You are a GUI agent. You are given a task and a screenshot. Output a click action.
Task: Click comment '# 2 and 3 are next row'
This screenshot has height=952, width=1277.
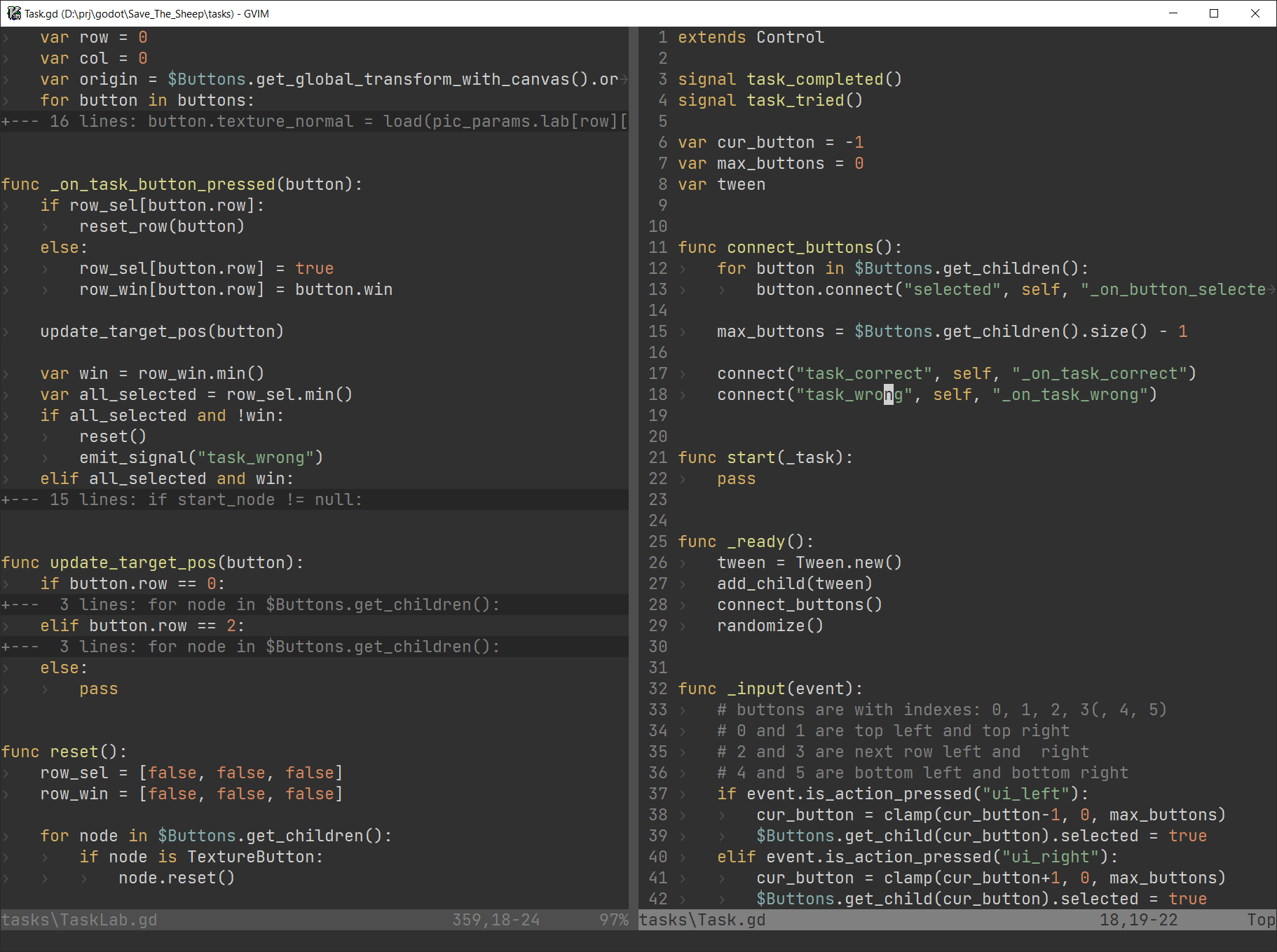(x=903, y=752)
